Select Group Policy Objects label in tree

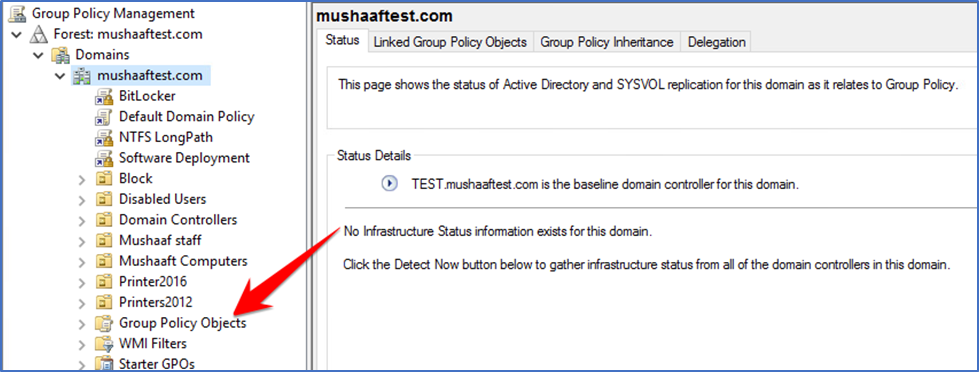182,323
